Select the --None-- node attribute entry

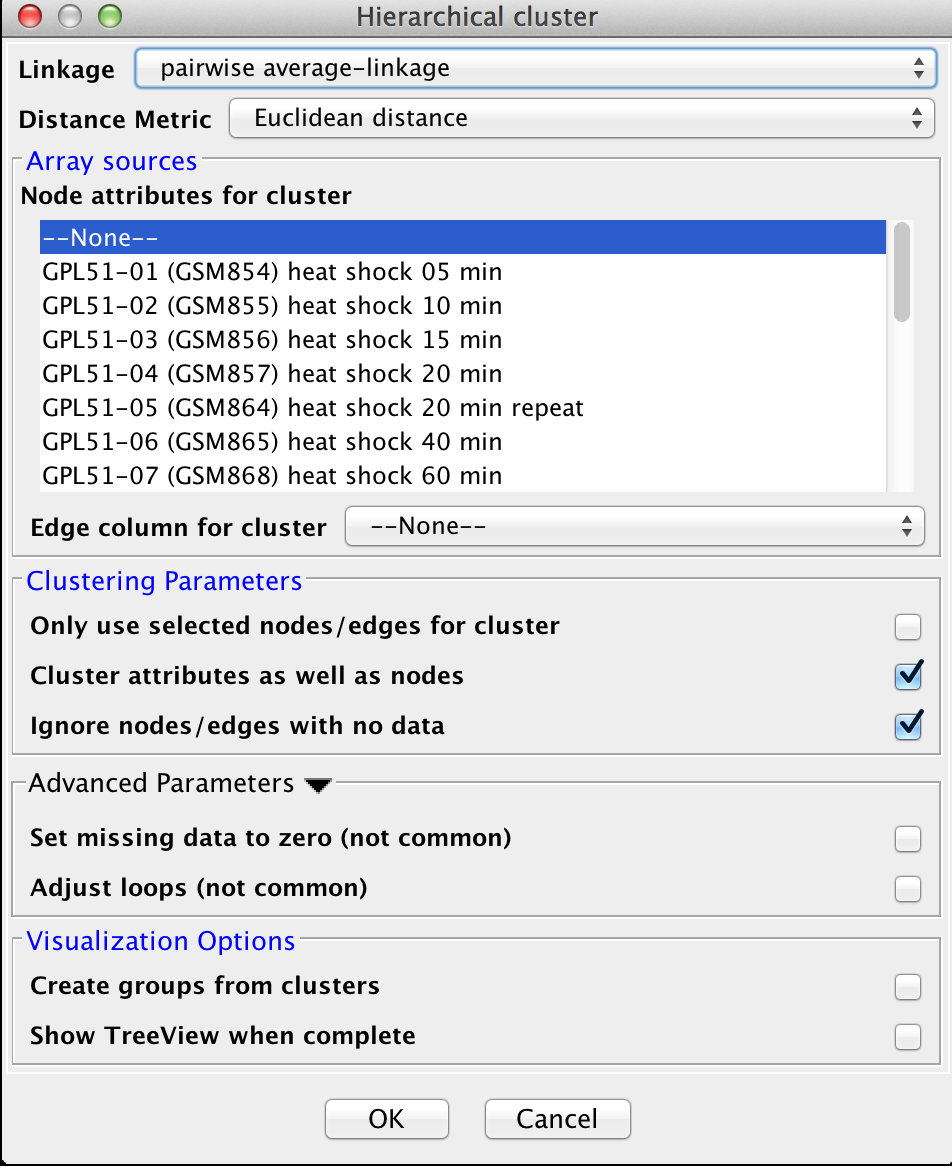point(463,237)
